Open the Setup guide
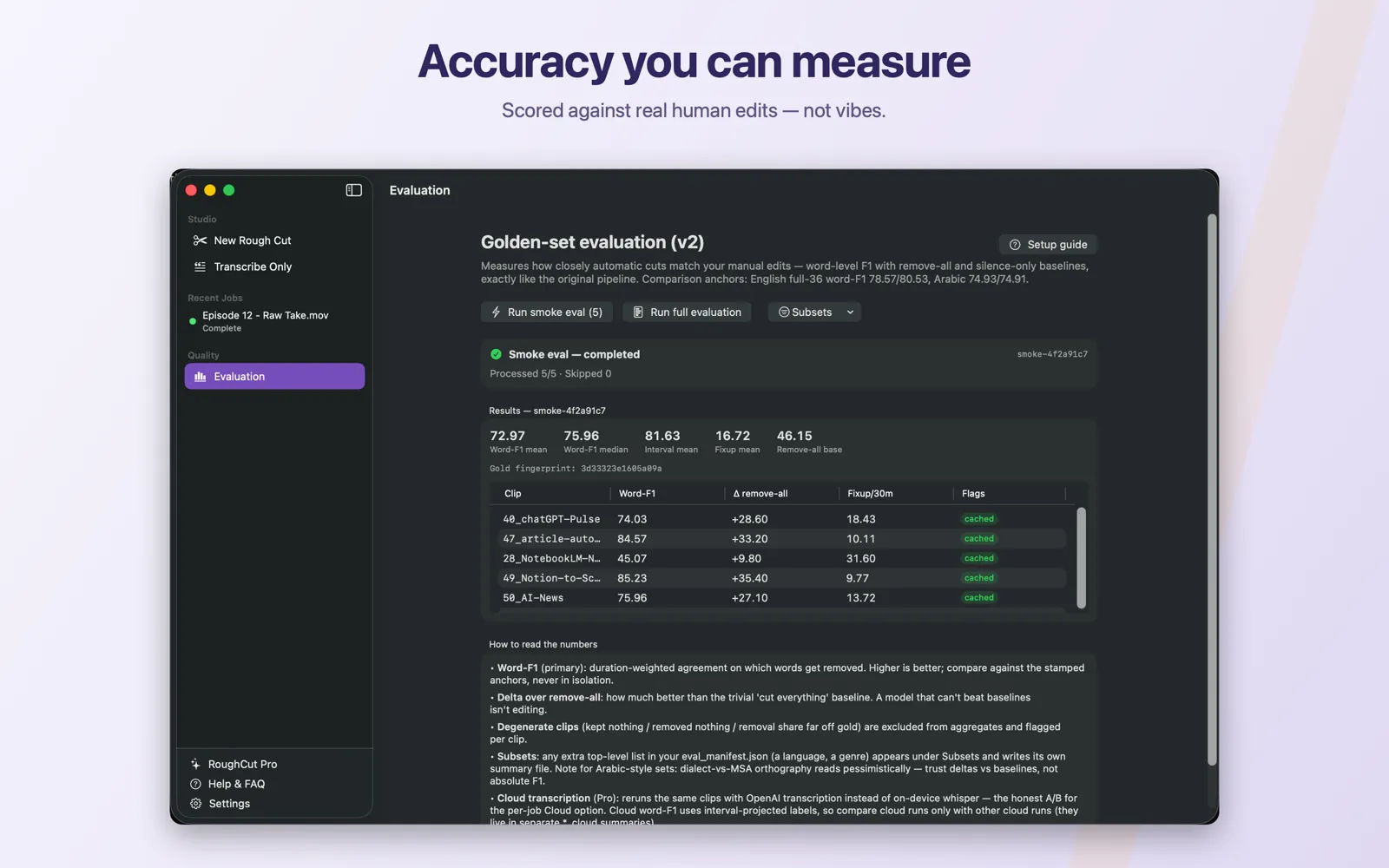Viewport: 1389px width, 868px height. point(1048,245)
